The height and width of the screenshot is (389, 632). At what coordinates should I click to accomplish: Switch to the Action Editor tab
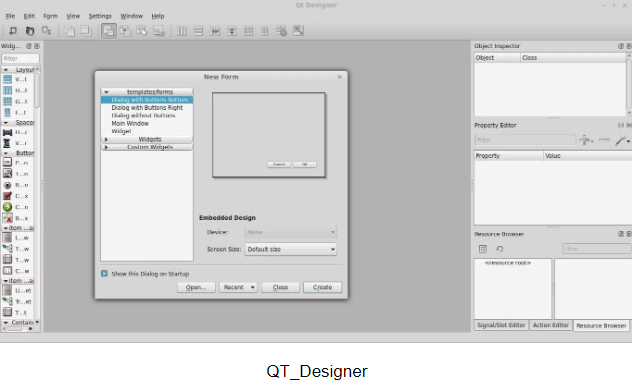[x=551, y=325]
